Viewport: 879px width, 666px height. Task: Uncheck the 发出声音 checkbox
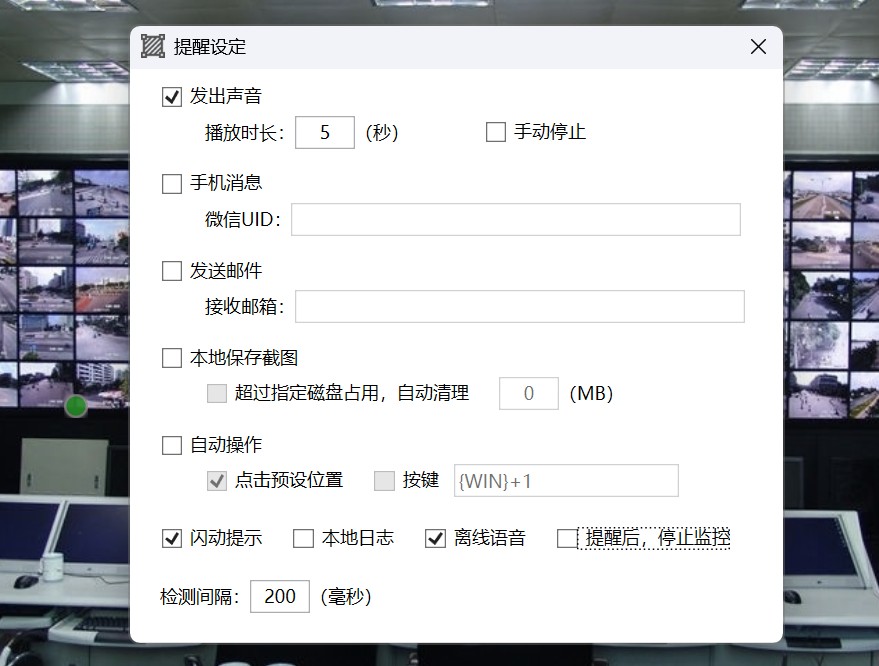click(171, 97)
